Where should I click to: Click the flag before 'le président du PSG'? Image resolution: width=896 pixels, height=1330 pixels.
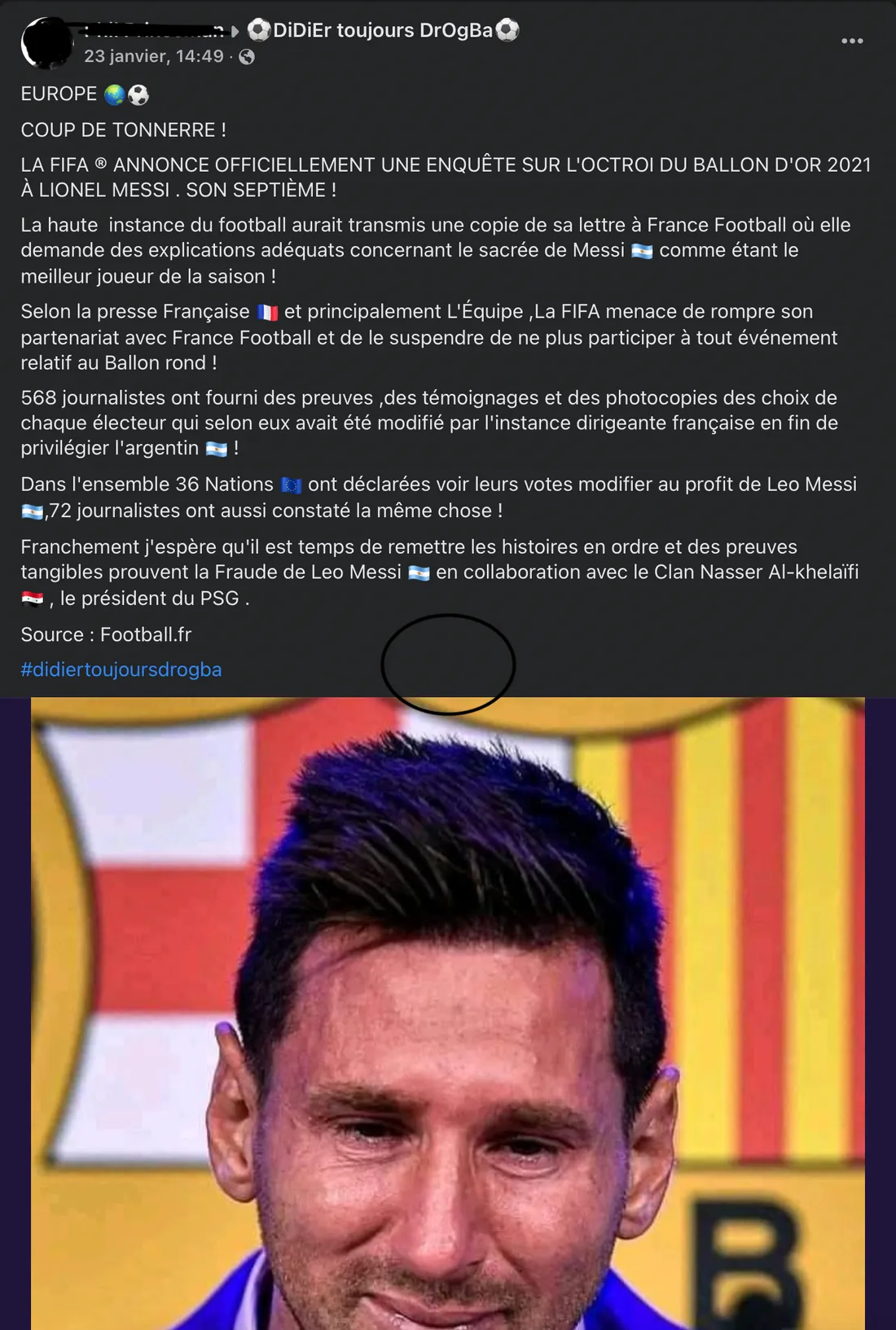[x=32, y=599]
